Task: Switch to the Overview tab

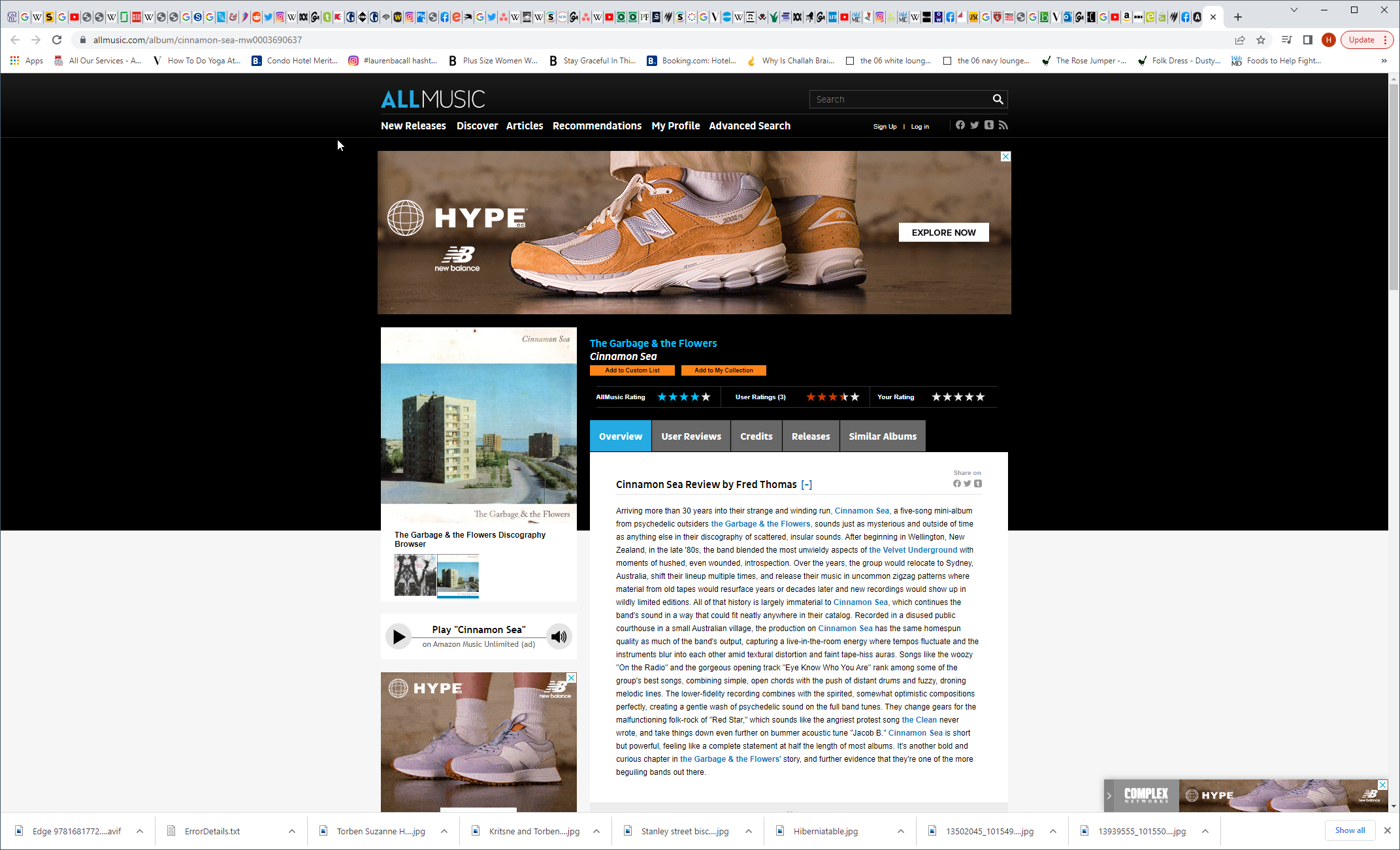Action: tap(621, 436)
